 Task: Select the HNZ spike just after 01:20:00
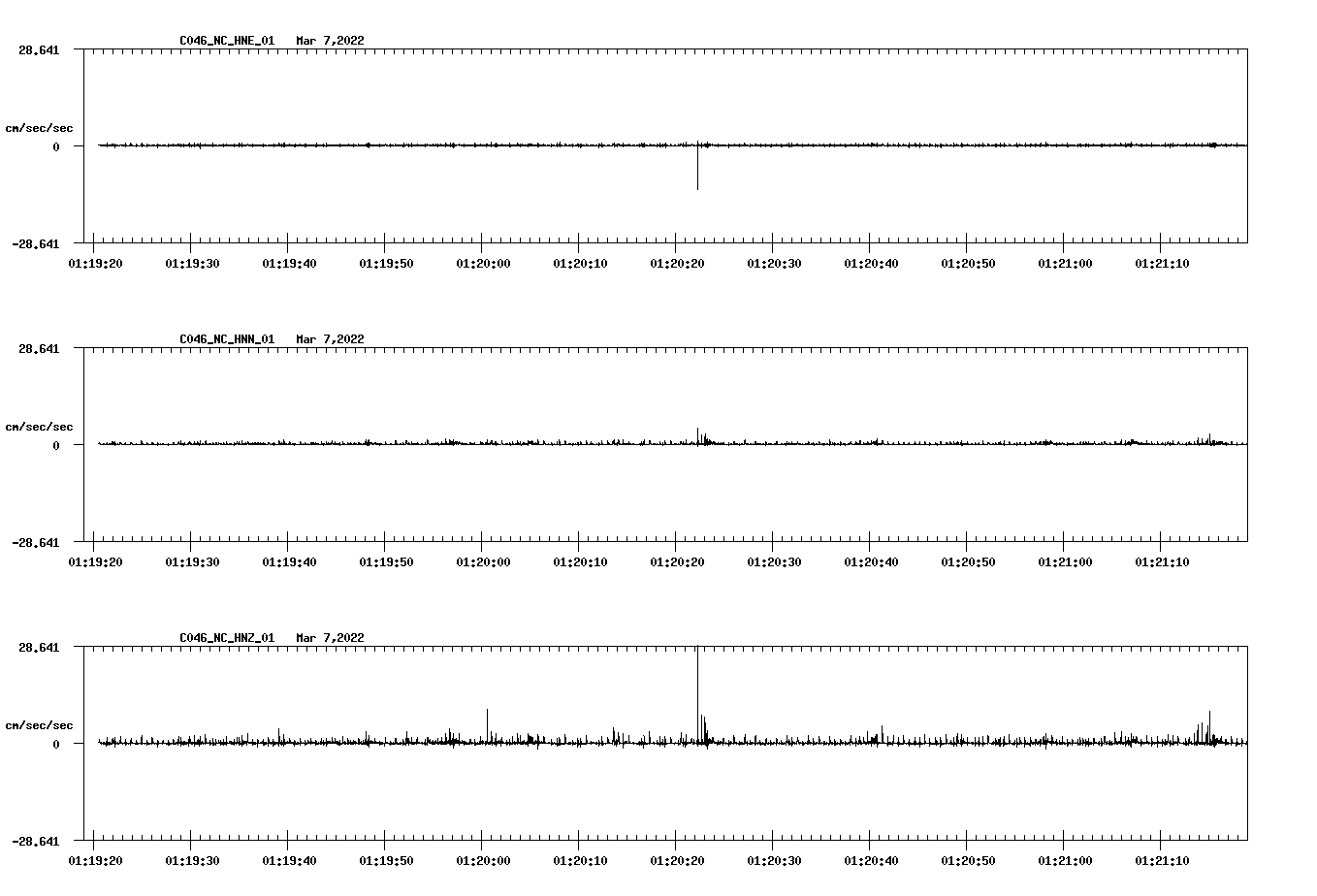(x=487, y=722)
